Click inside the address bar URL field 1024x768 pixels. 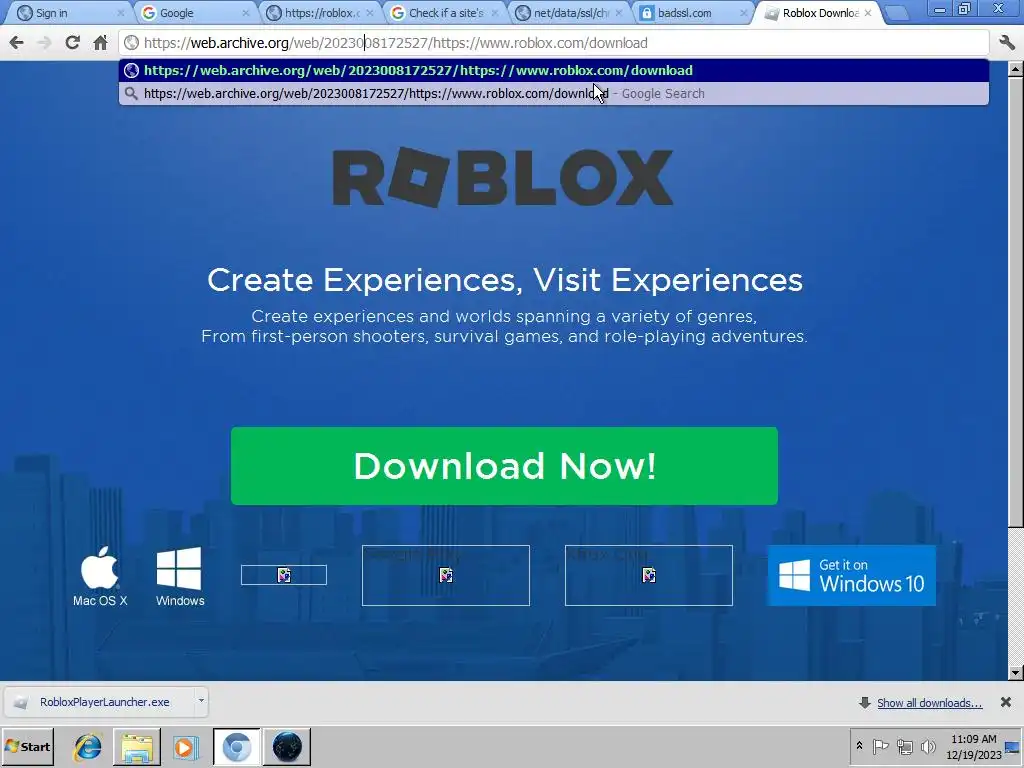point(554,43)
